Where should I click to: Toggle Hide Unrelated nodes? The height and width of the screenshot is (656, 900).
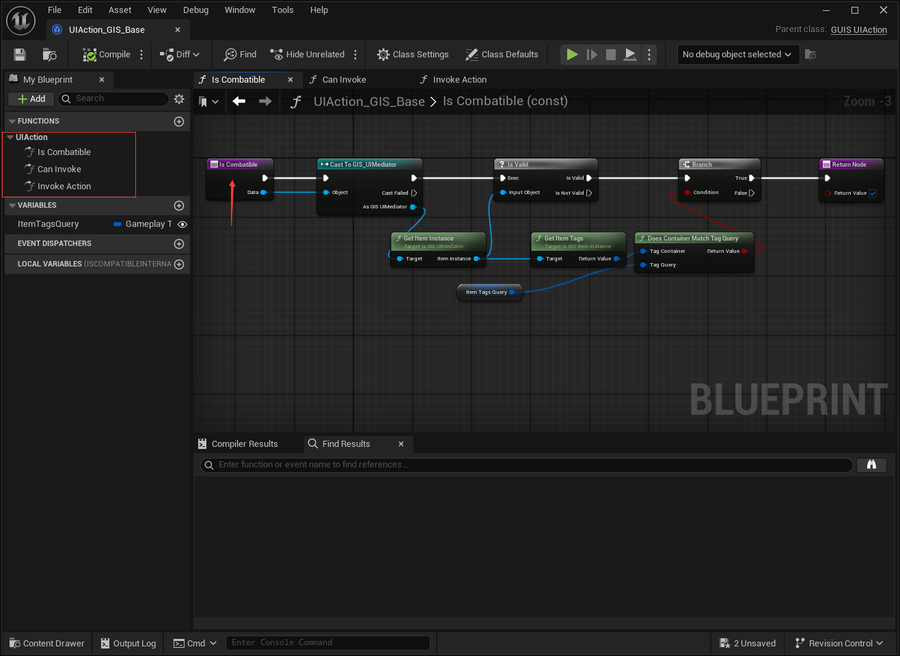(307, 55)
